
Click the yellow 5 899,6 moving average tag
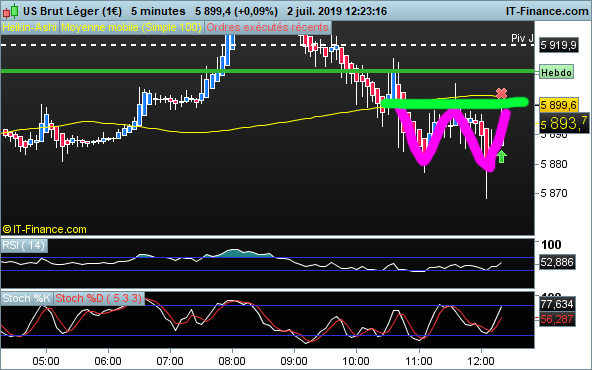[559, 105]
